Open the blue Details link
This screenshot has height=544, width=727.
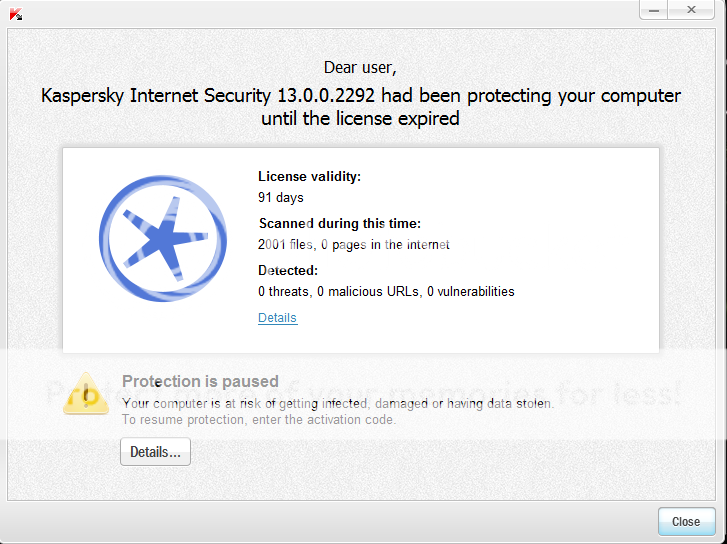(x=278, y=318)
